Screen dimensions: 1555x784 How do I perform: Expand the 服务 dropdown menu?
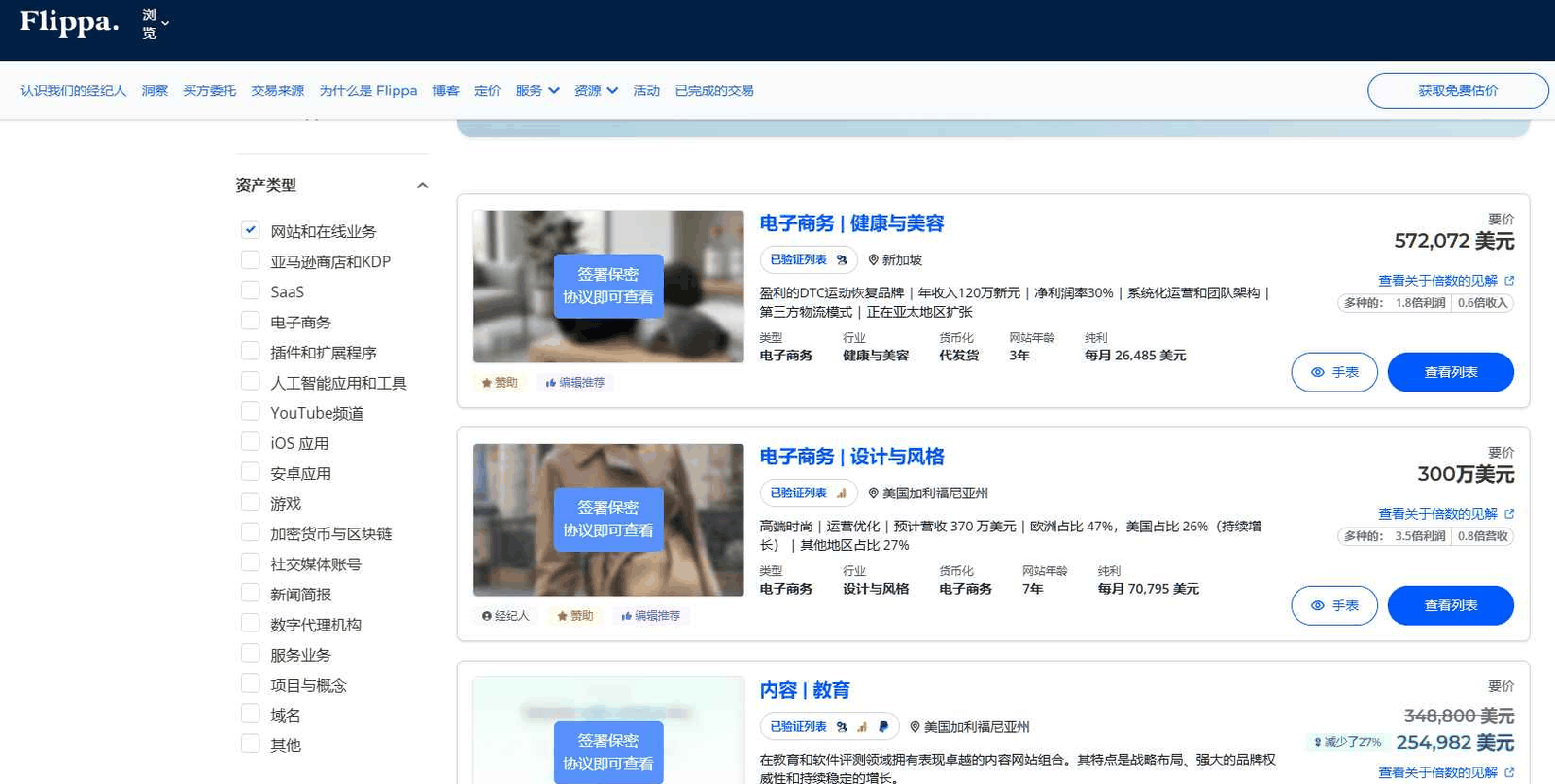click(x=537, y=90)
